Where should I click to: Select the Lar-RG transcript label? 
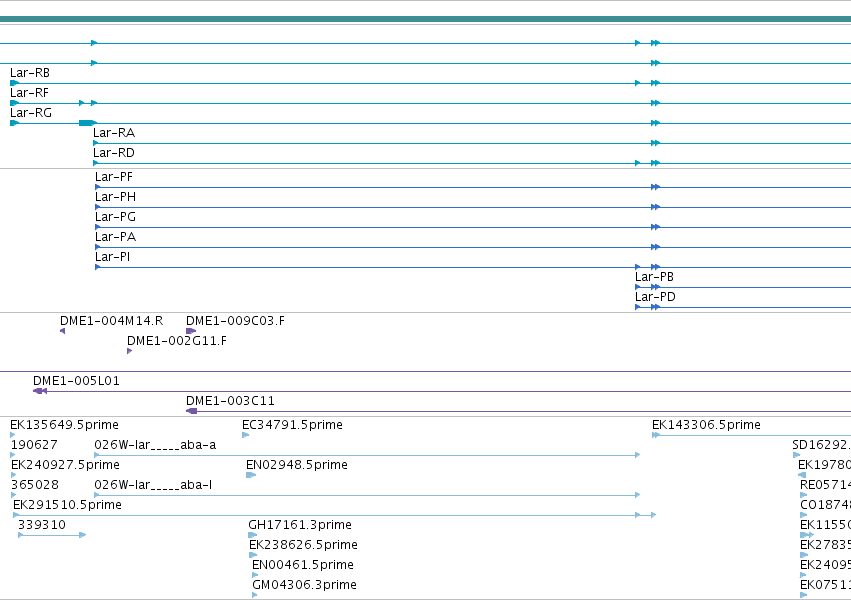pyautogui.click(x=31, y=113)
